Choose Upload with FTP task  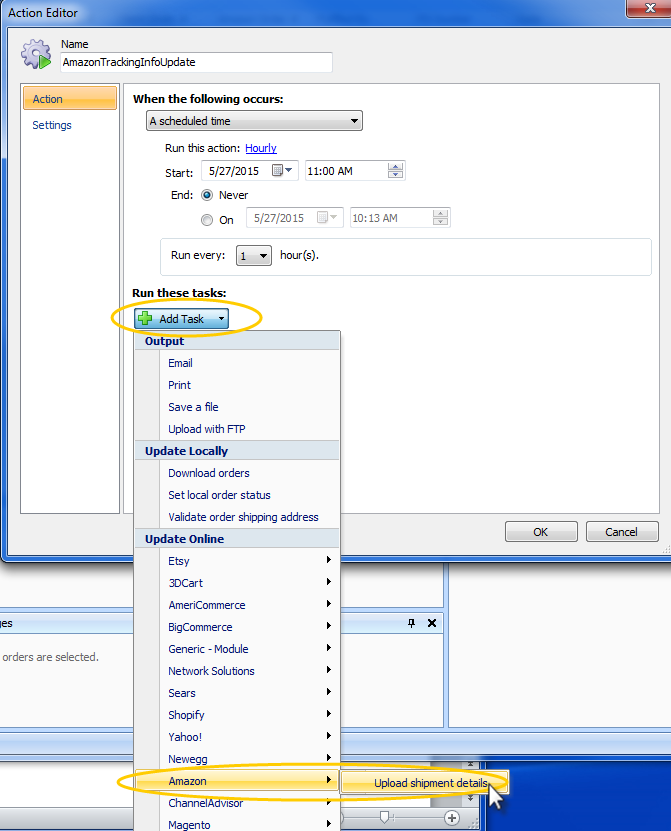(x=237, y=429)
